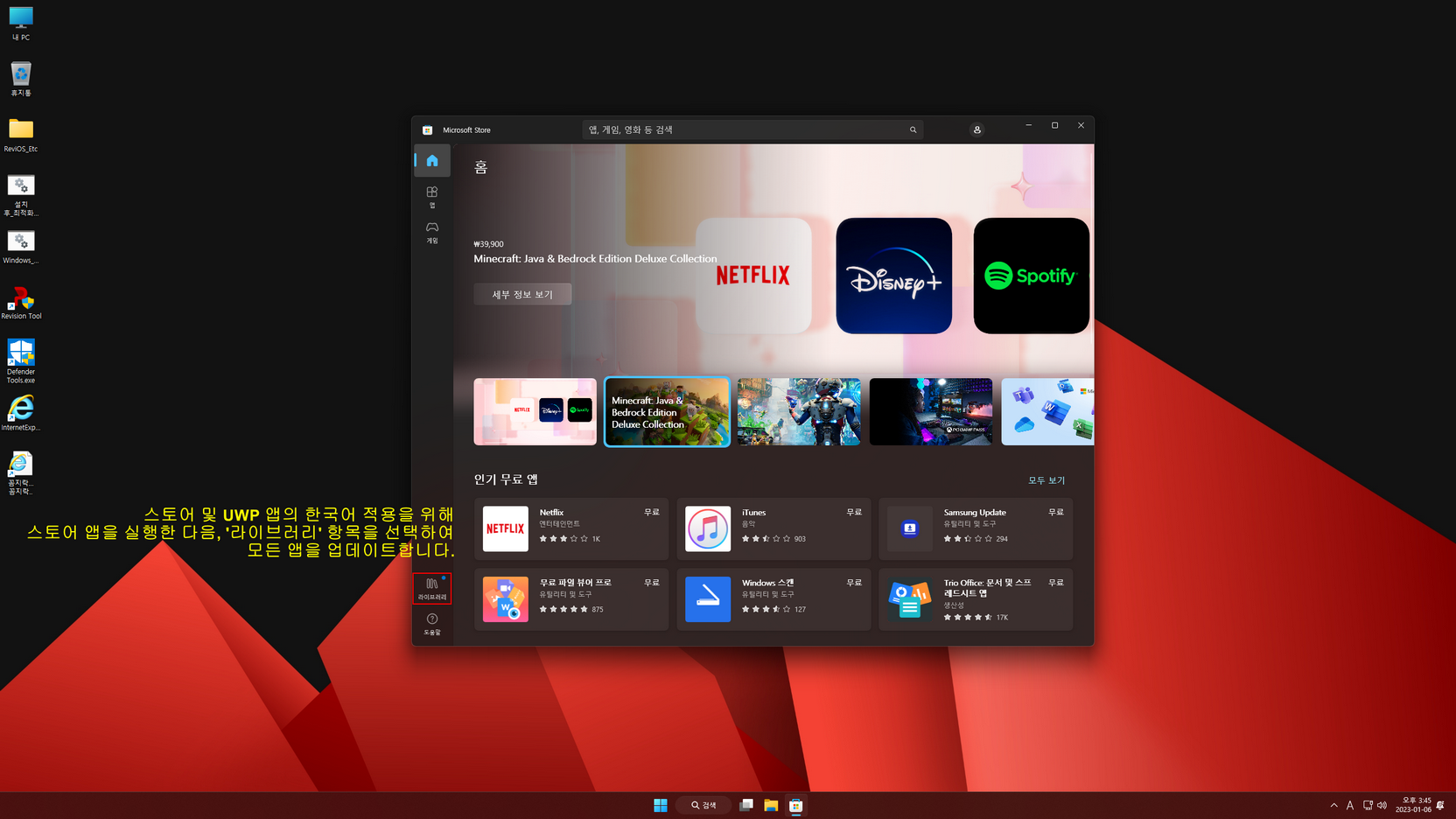The width and height of the screenshot is (1456, 819).
Task: Open the Windows Start button on taskbar
Action: click(661, 805)
